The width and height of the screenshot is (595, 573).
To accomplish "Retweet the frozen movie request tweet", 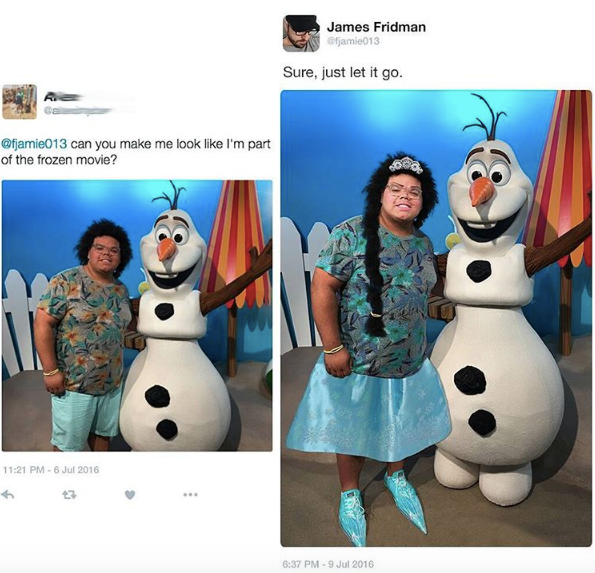I will tap(69, 494).
